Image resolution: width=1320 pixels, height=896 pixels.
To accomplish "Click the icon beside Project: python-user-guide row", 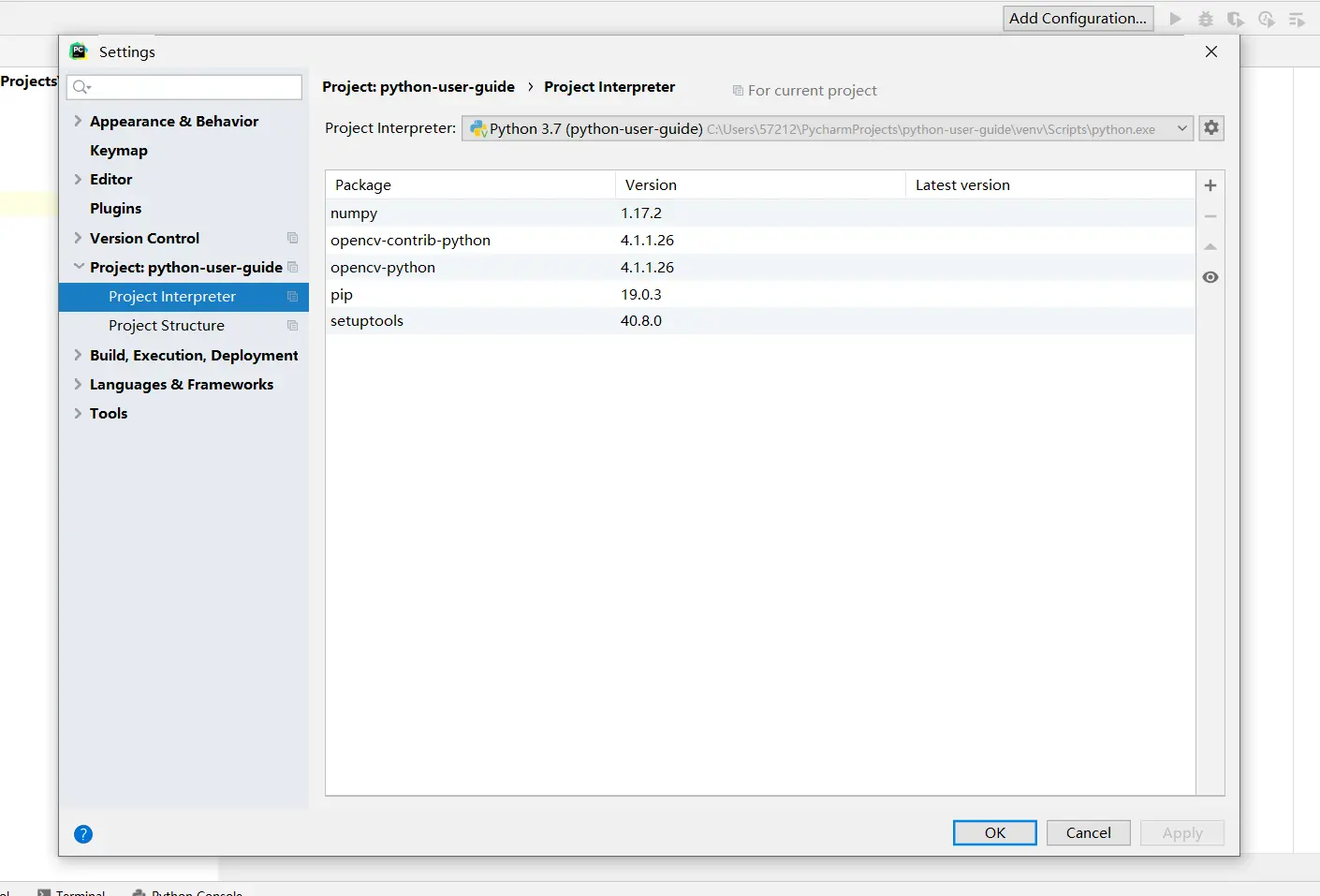I will (x=293, y=268).
